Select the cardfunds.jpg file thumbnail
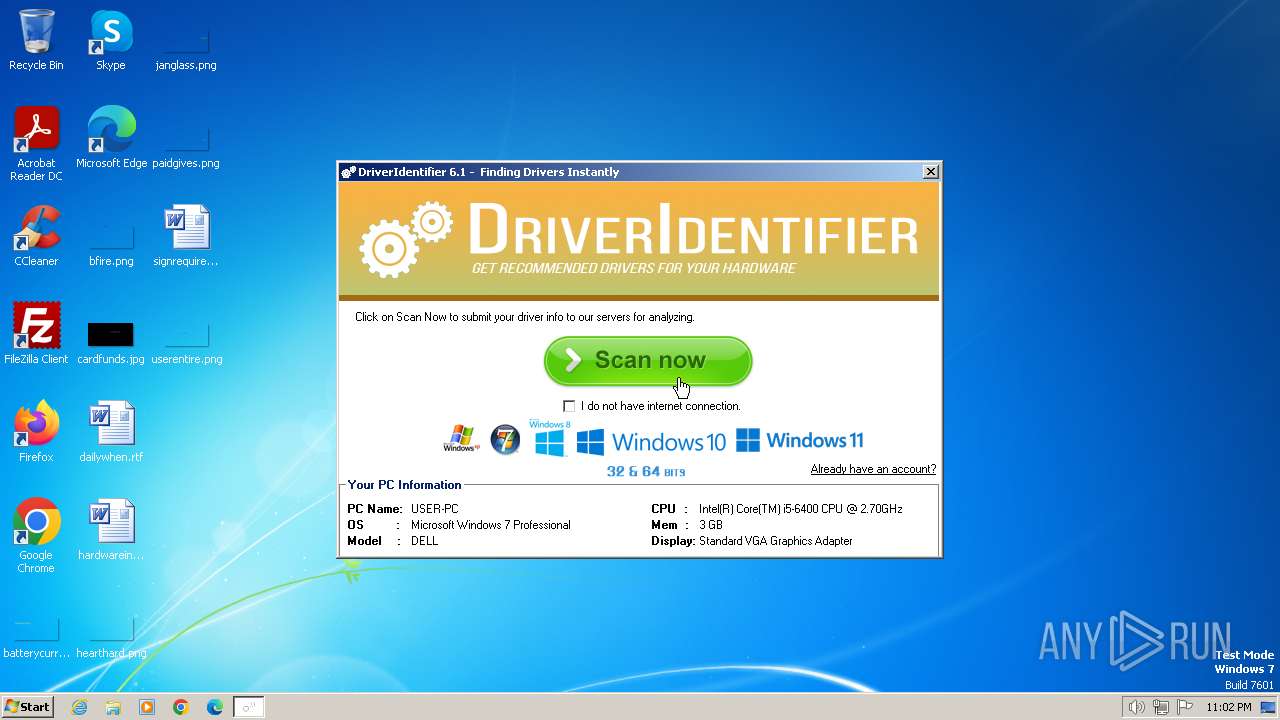 click(111, 334)
